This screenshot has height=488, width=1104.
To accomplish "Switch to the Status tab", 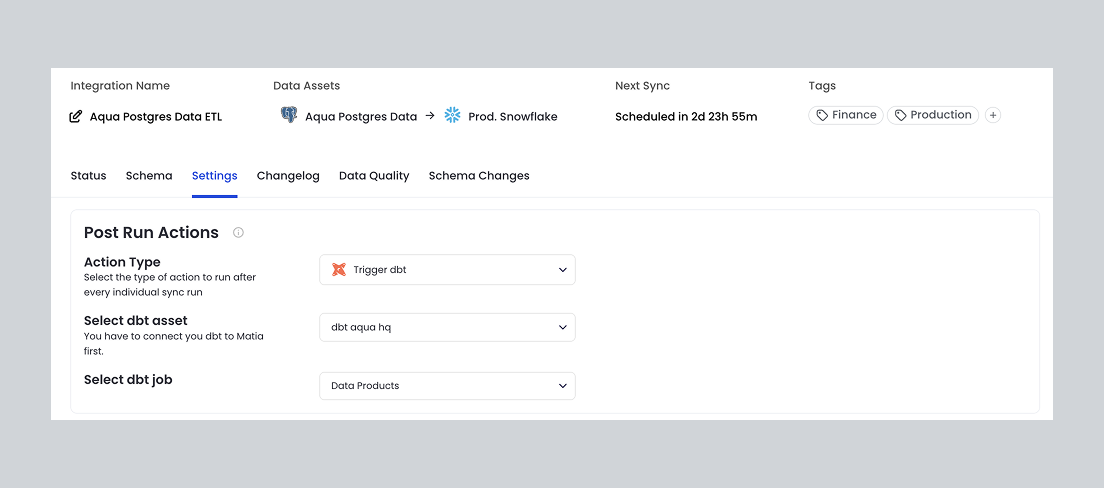I will click(88, 176).
